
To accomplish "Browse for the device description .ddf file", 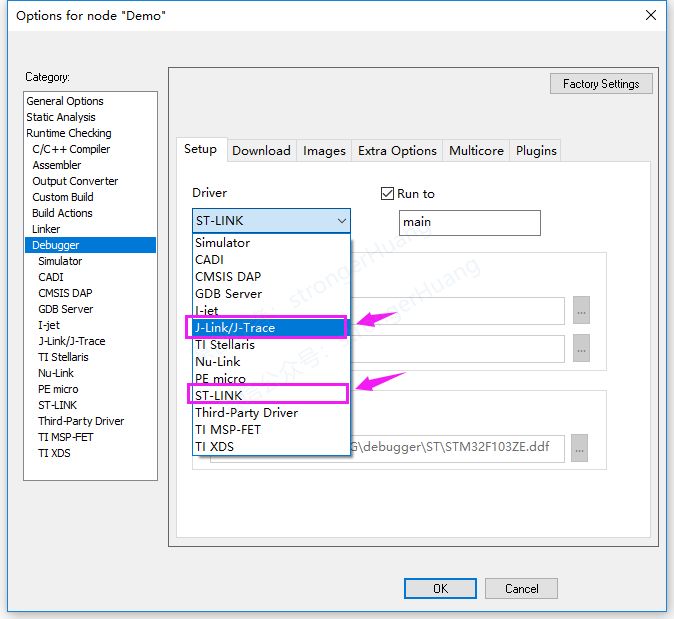I will coord(579,448).
